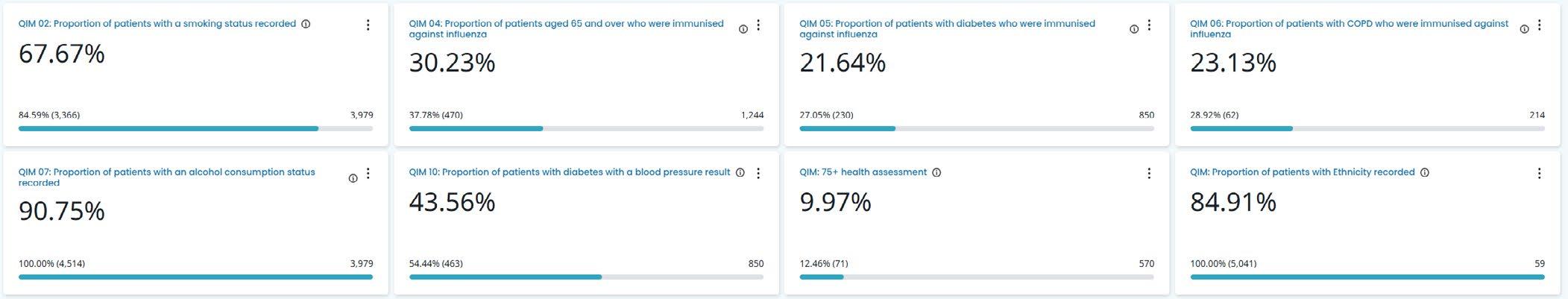
Task: Open the kebab menu on QIM 06 COPD card
Action: [x=1540, y=25]
